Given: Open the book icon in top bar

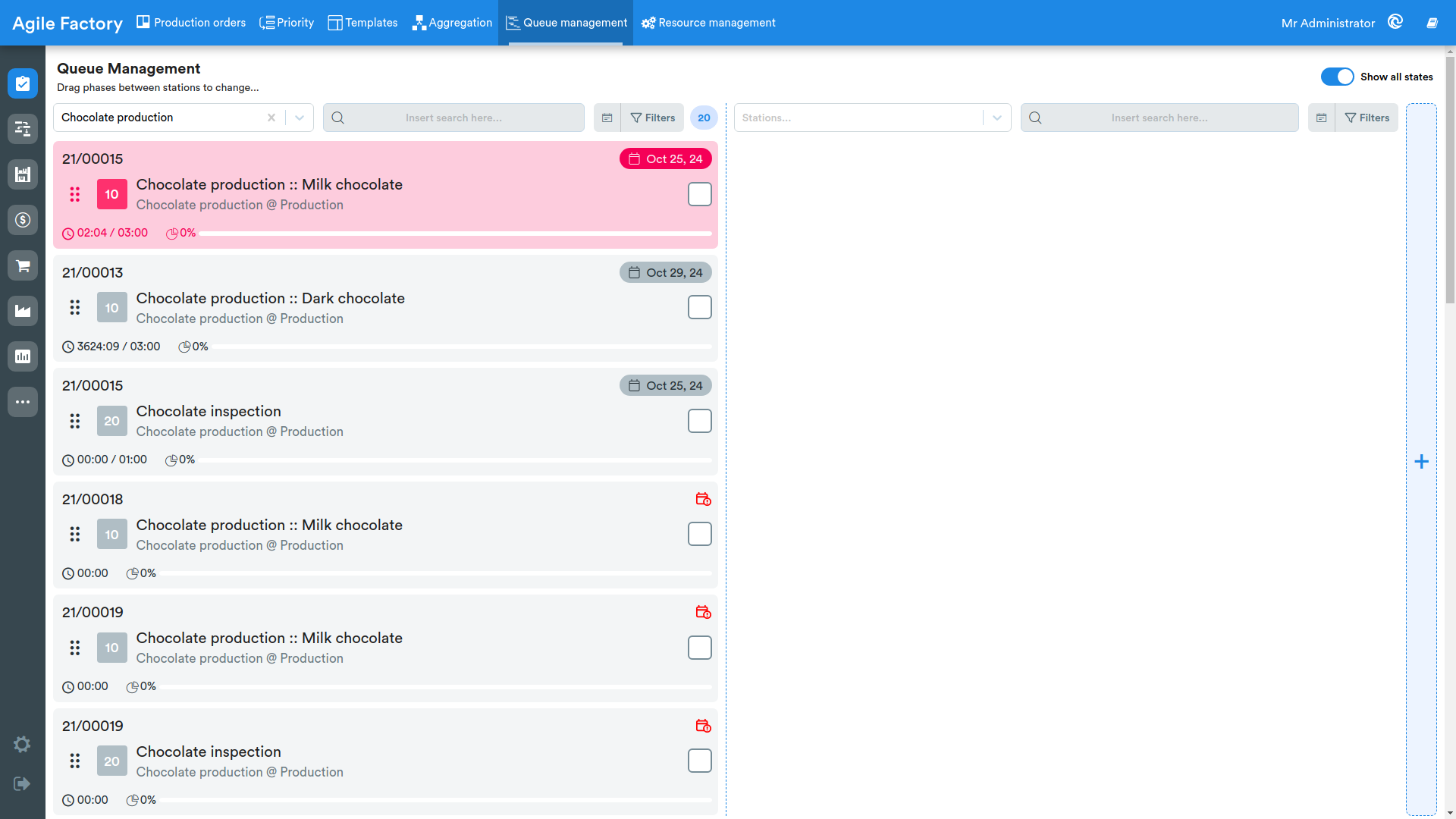Looking at the screenshot, I should [1432, 23].
